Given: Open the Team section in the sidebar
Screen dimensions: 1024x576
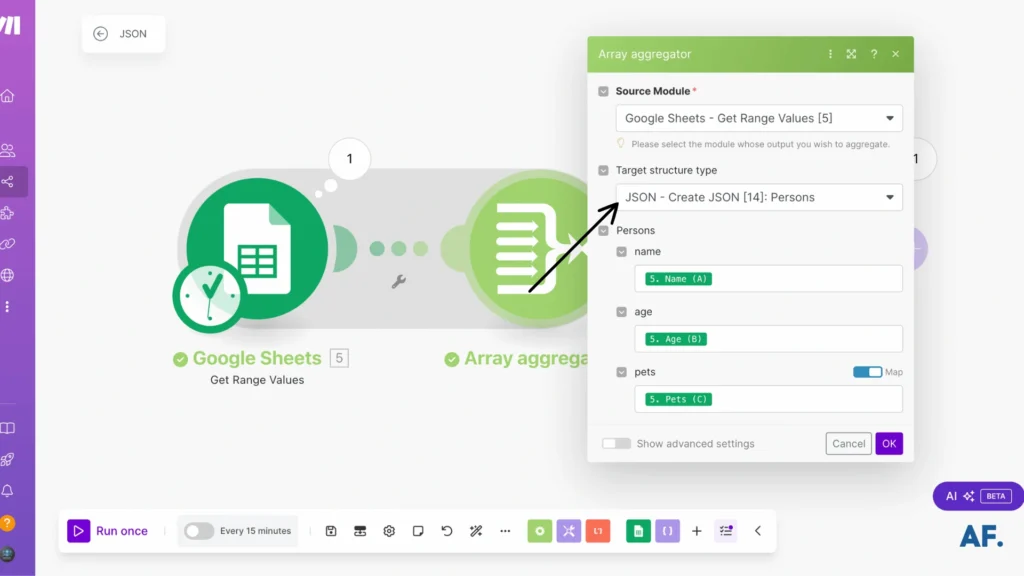Looking at the screenshot, I should click(8, 150).
